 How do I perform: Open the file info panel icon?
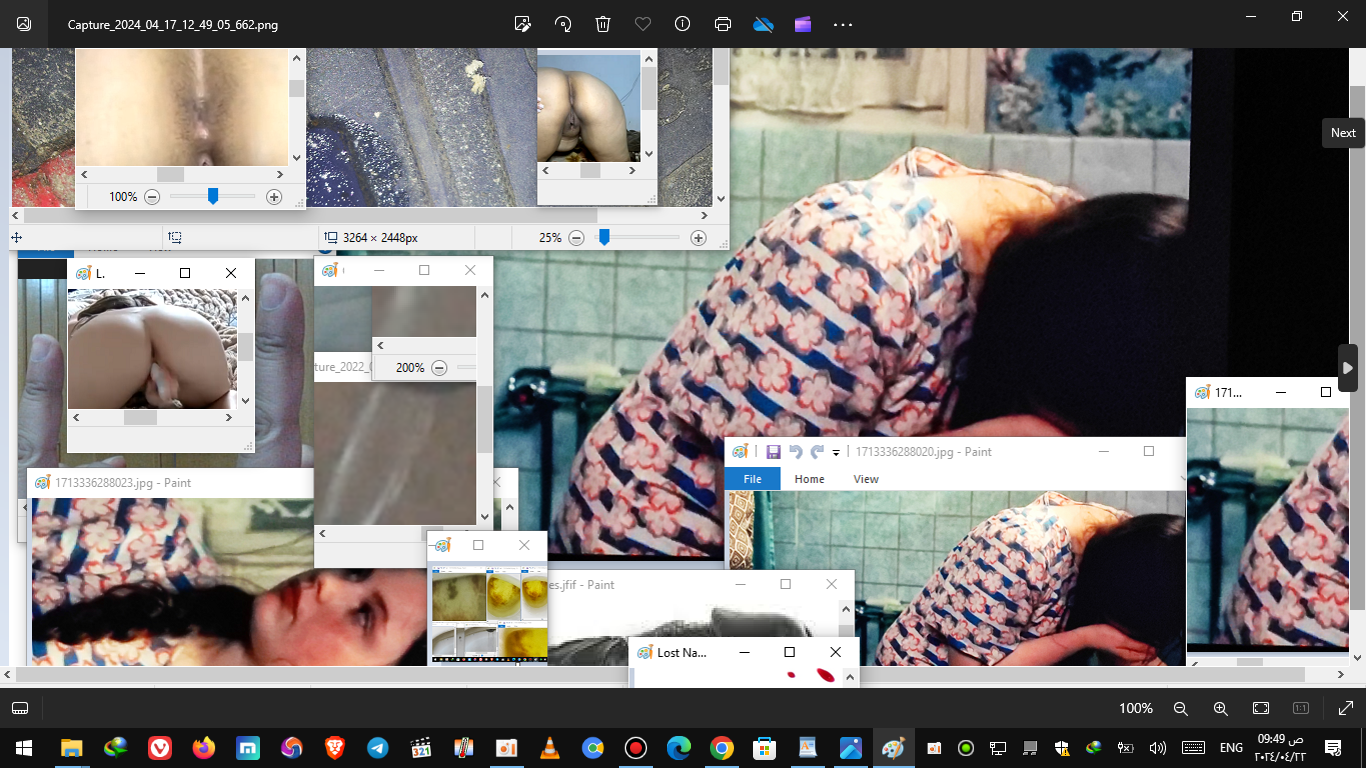point(683,24)
